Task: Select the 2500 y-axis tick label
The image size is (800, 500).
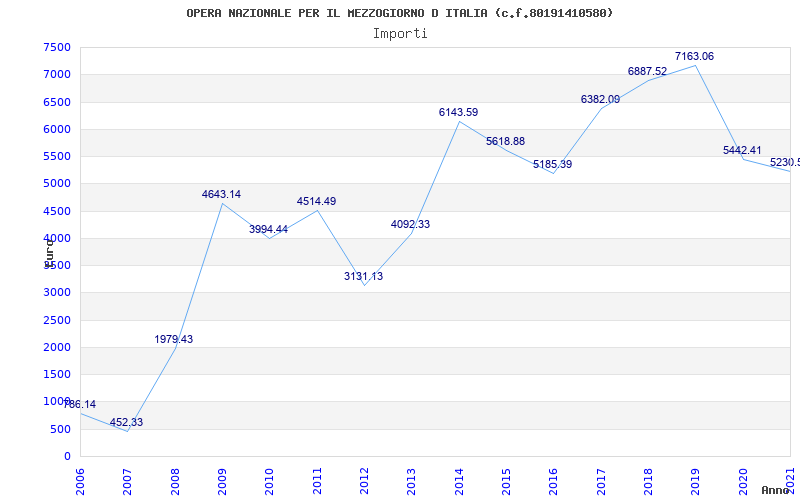Action: 57,320
